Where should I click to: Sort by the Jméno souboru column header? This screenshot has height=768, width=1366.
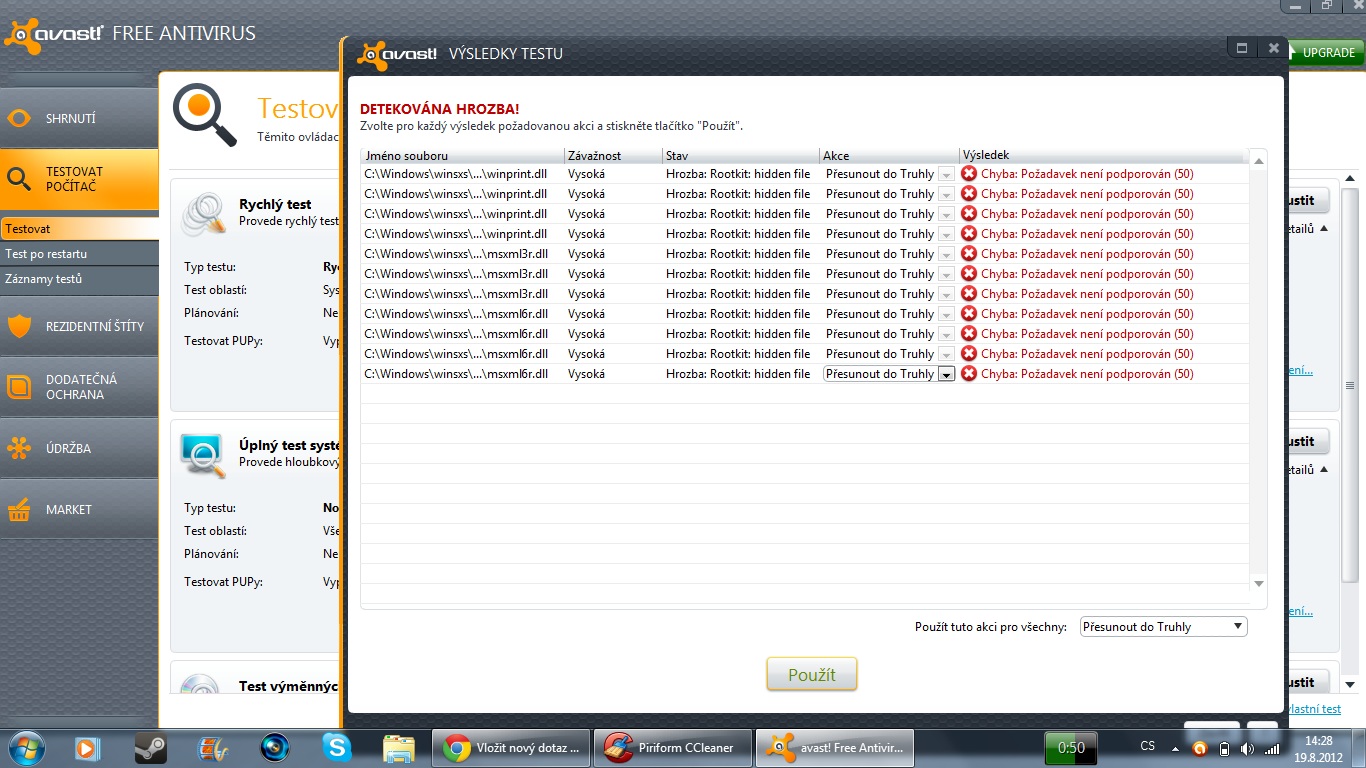[x=462, y=156]
